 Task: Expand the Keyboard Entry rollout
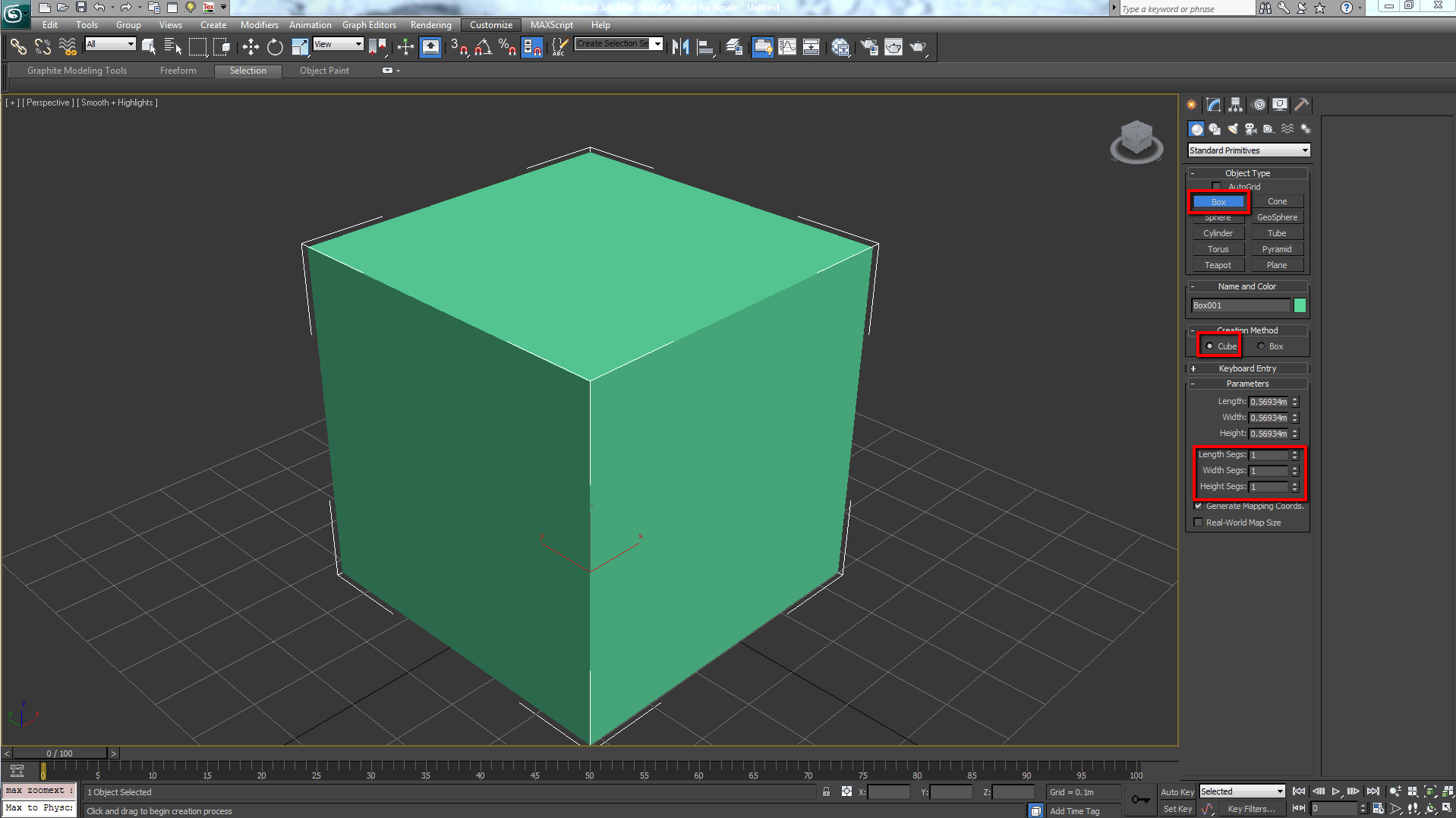click(1247, 368)
